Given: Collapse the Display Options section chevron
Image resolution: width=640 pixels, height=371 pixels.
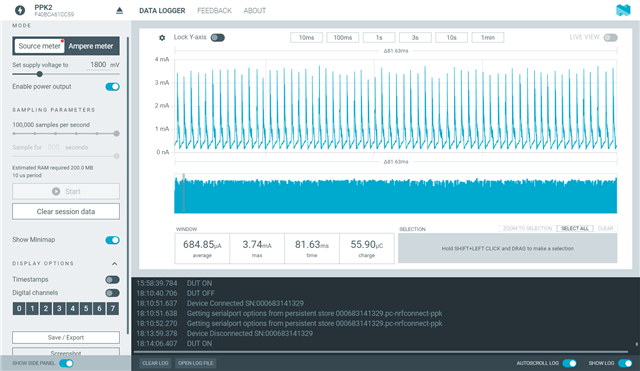Looking at the screenshot, I should (x=115, y=264).
